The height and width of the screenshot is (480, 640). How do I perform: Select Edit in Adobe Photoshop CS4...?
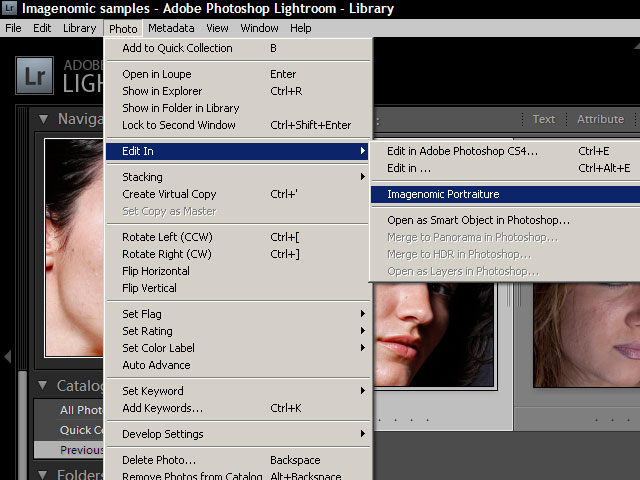pos(505,151)
